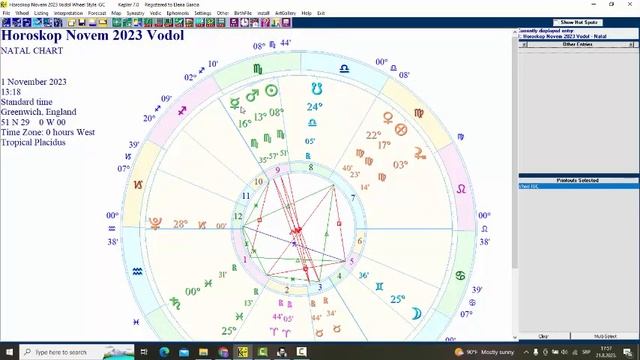Click the first yellow toolbar icon

pyautogui.click(x=71, y=22)
